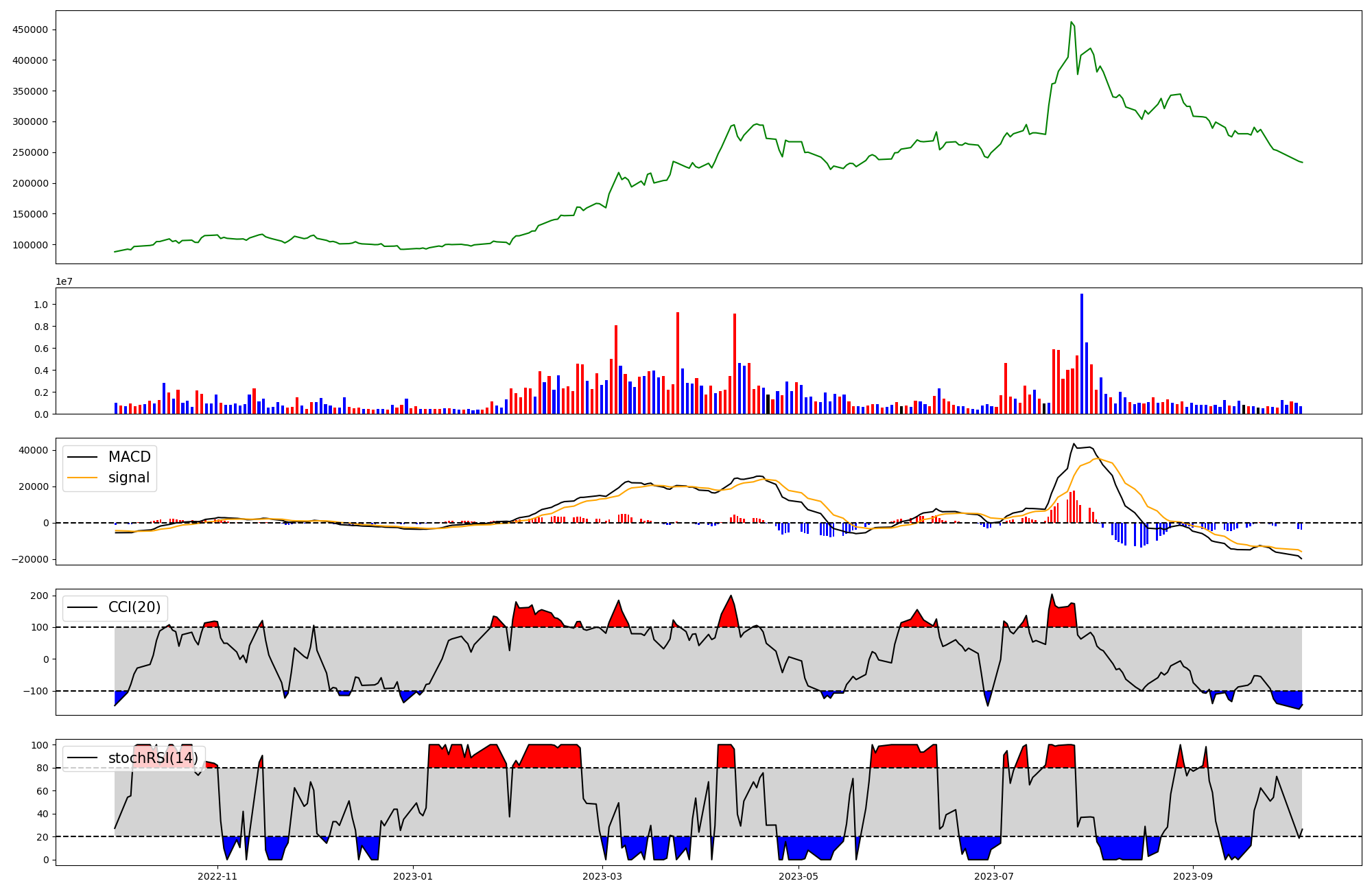Image resolution: width=1372 pixels, height=892 pixels.
Task: Click the 1e7 volume scale exponent label
Action: pos(64,281)
